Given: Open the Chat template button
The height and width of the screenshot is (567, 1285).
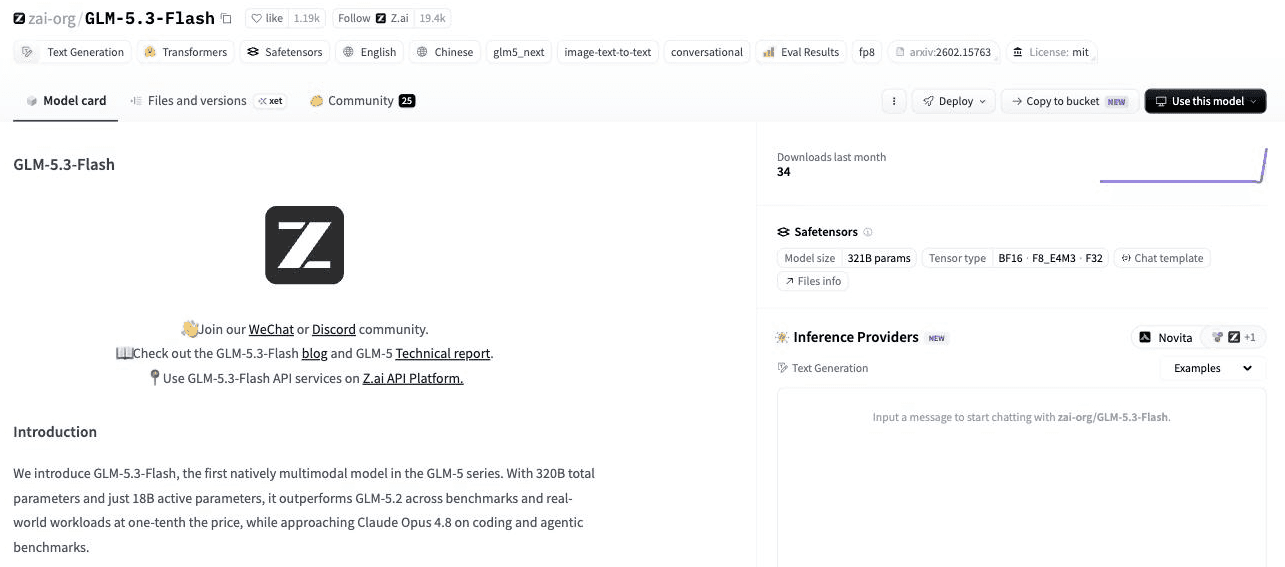Looking at the screenshot, I should pos(1161,258).
